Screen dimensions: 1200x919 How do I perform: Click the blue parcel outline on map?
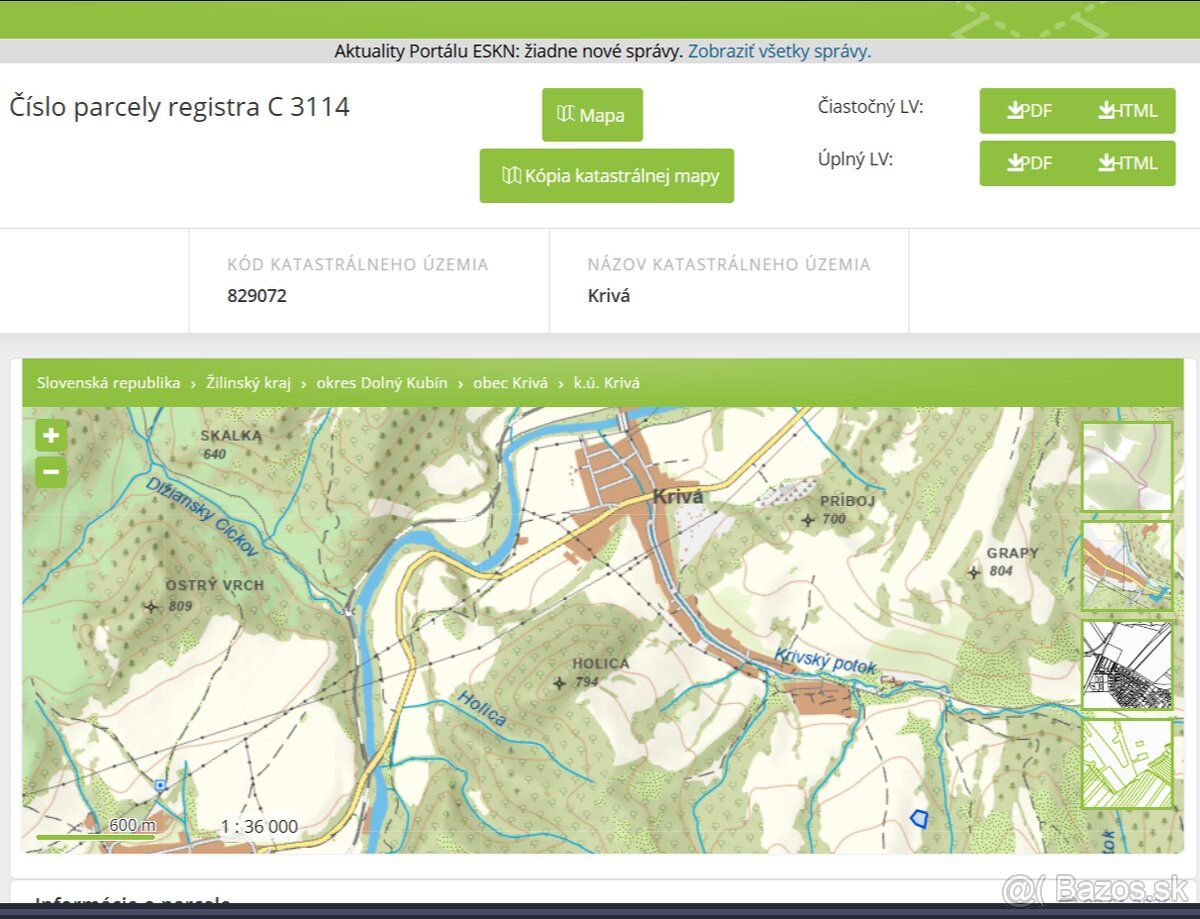tap(919, 818)
